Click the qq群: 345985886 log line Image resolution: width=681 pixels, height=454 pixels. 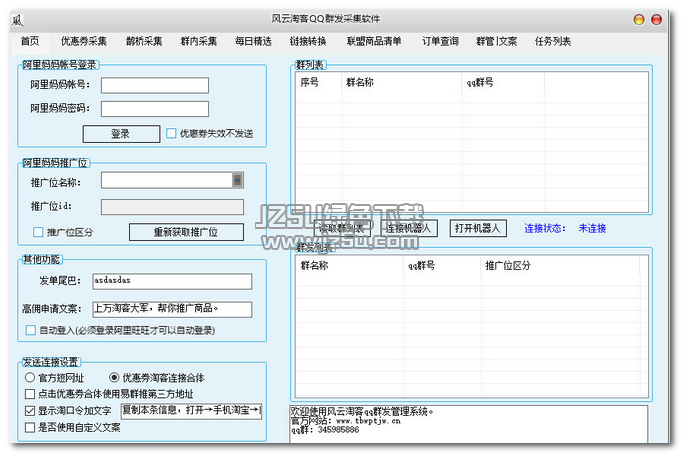[325, 430]
